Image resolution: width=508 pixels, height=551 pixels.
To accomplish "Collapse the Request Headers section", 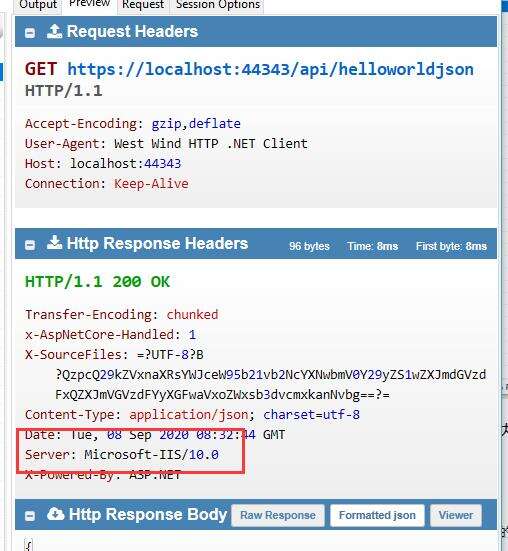I will (30, 33).
